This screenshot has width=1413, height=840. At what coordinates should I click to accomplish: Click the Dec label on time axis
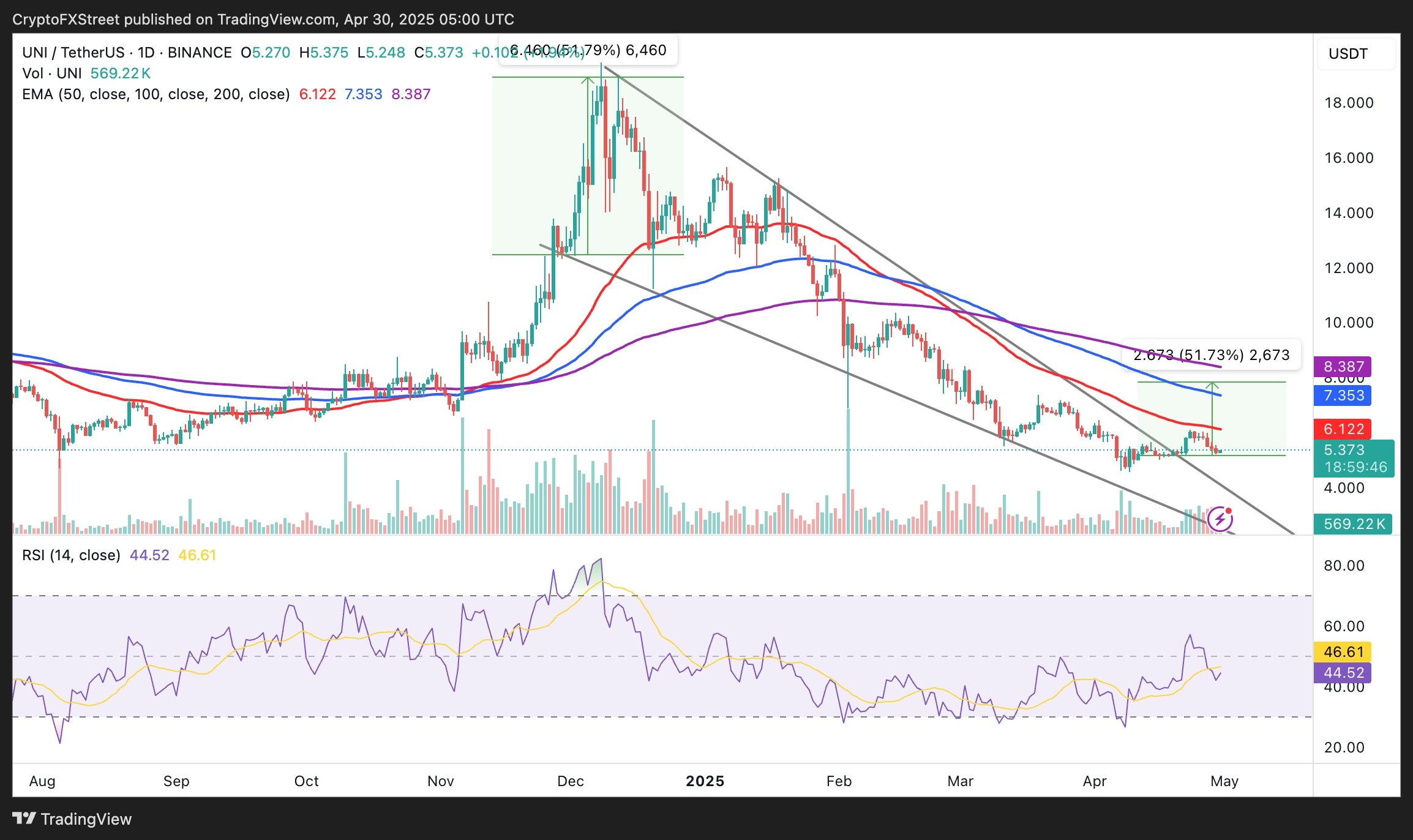[571, 781]
